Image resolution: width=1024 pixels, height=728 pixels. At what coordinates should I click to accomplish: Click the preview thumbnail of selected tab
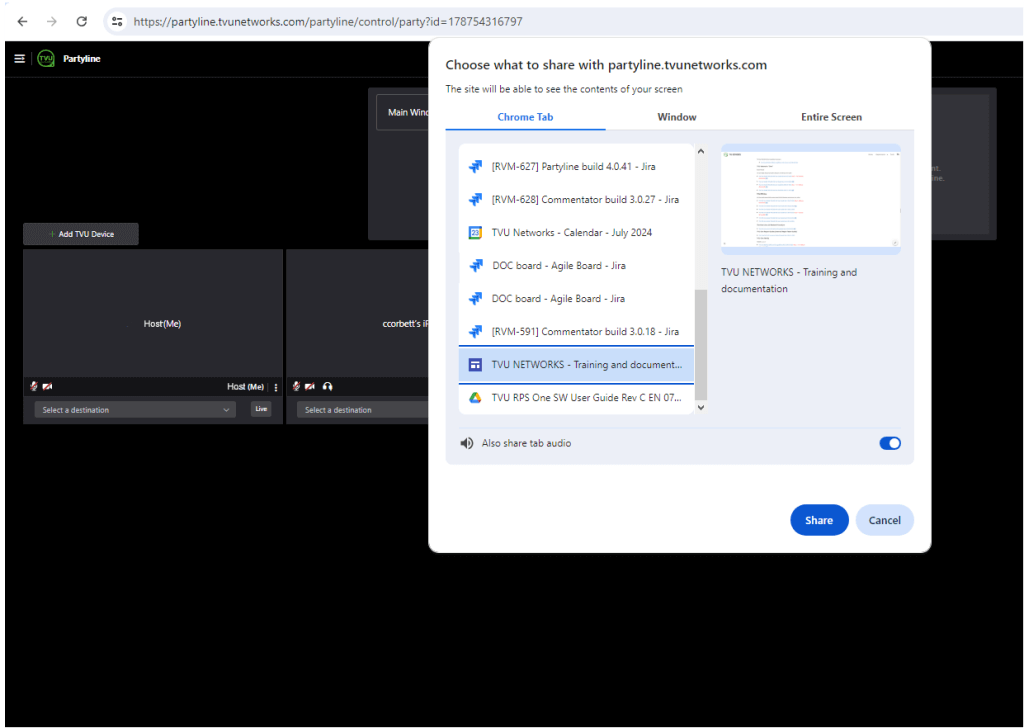pos(810,199)
